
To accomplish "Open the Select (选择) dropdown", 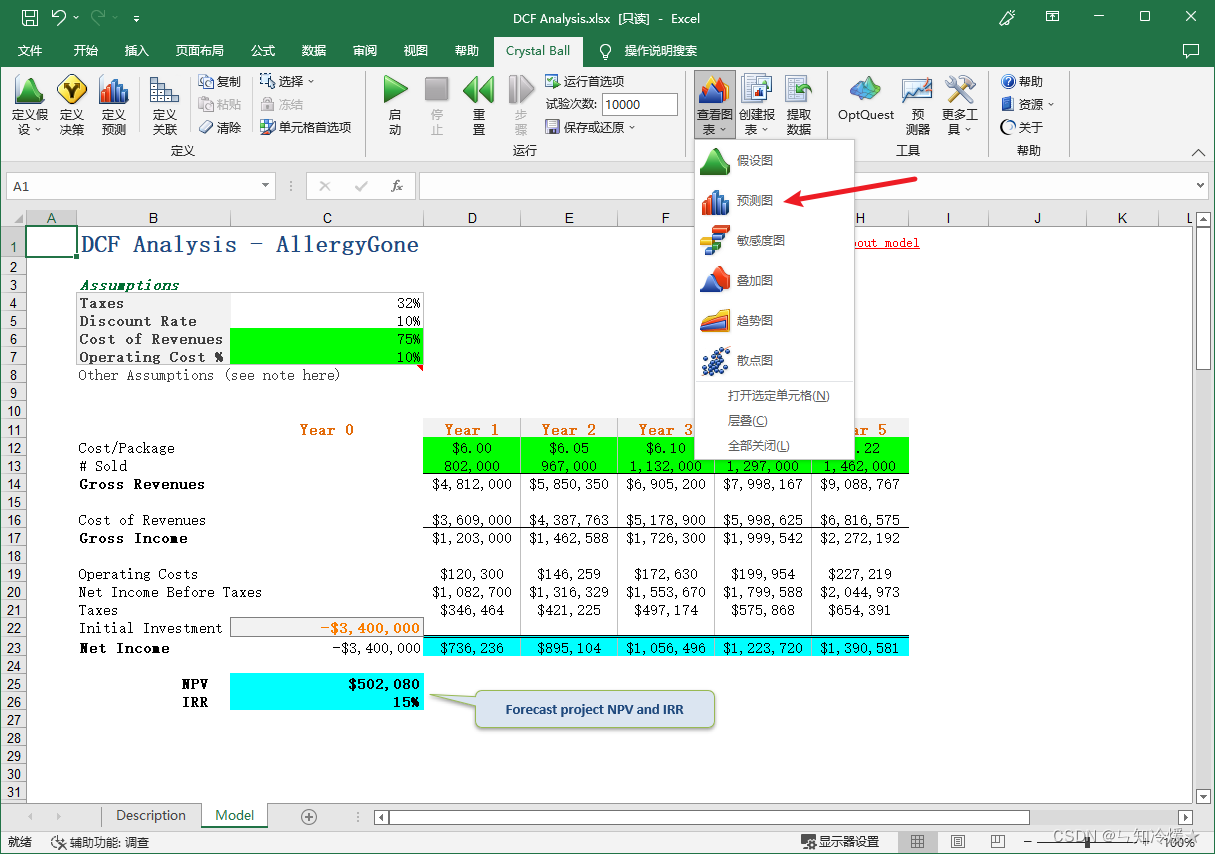I will 287,81.
